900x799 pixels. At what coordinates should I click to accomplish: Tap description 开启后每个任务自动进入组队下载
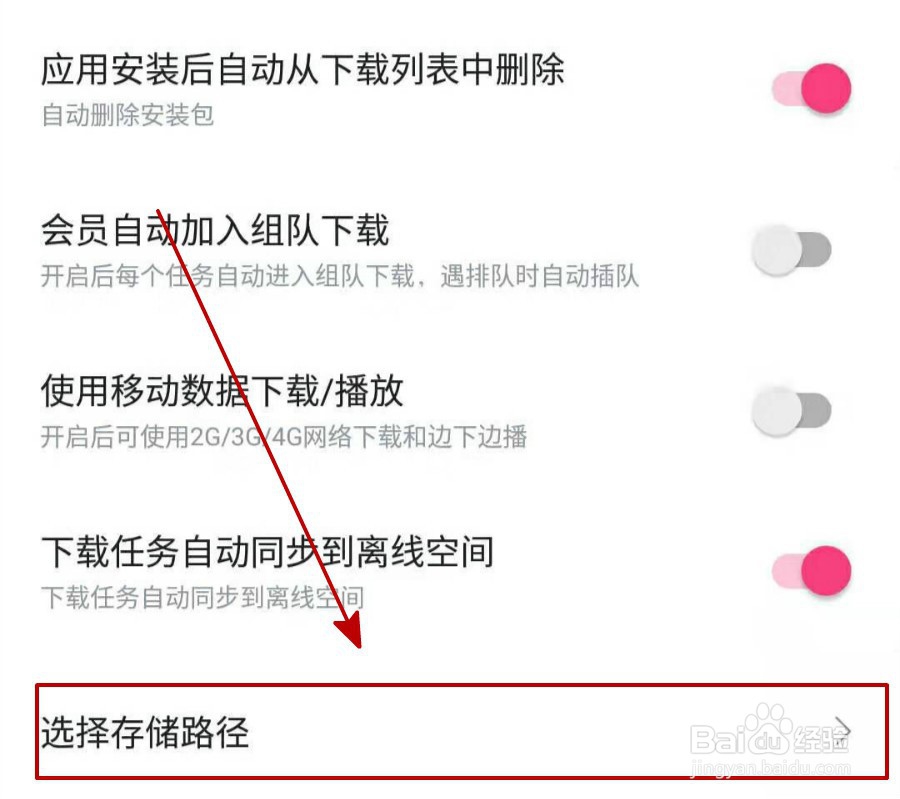tap(227, 276)
